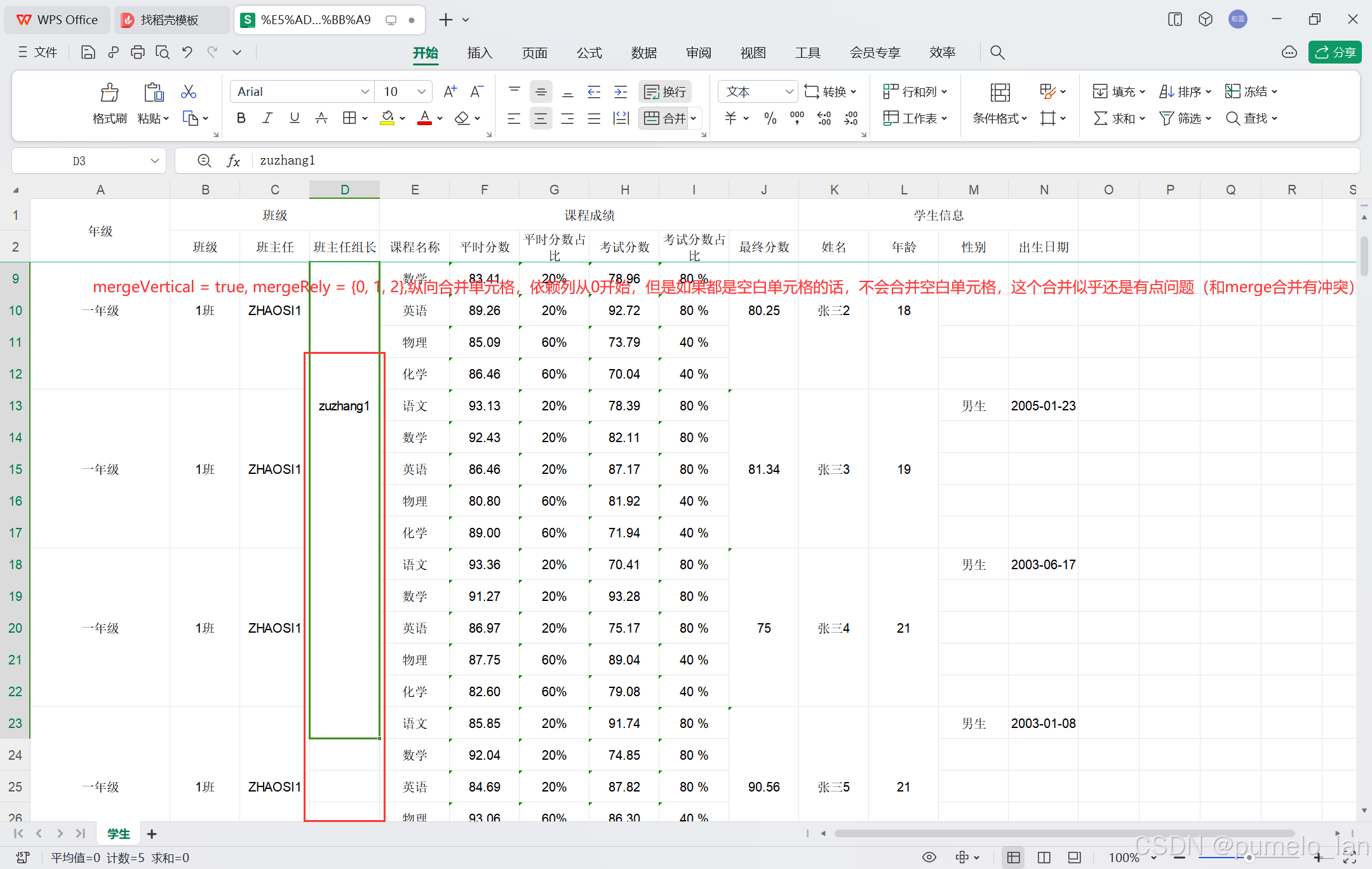This screenshot has height=869, width=1372.
Task: Toggle bold formatting
Action: pos(241,118)
